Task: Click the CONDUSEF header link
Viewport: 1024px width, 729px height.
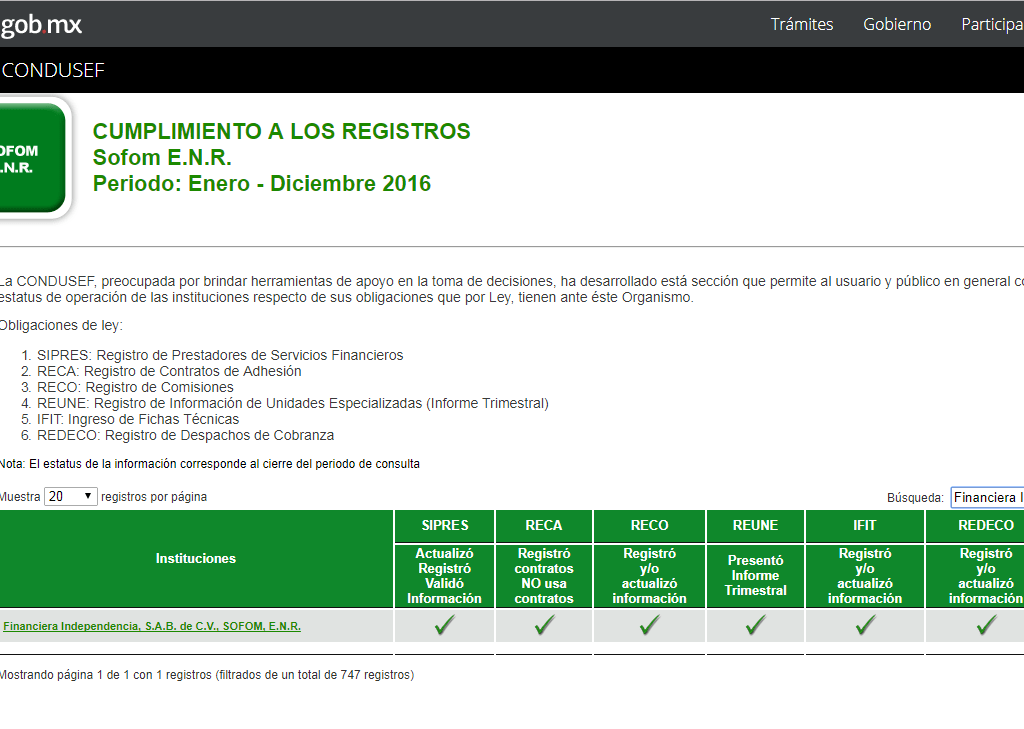Action: pyautogui.click(x=53, y=70)
